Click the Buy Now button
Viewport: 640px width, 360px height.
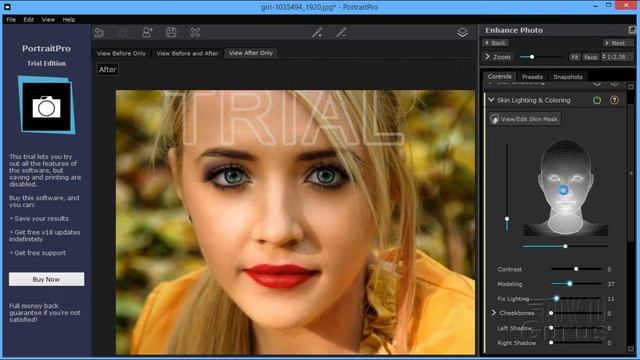(x=47, y=279)
